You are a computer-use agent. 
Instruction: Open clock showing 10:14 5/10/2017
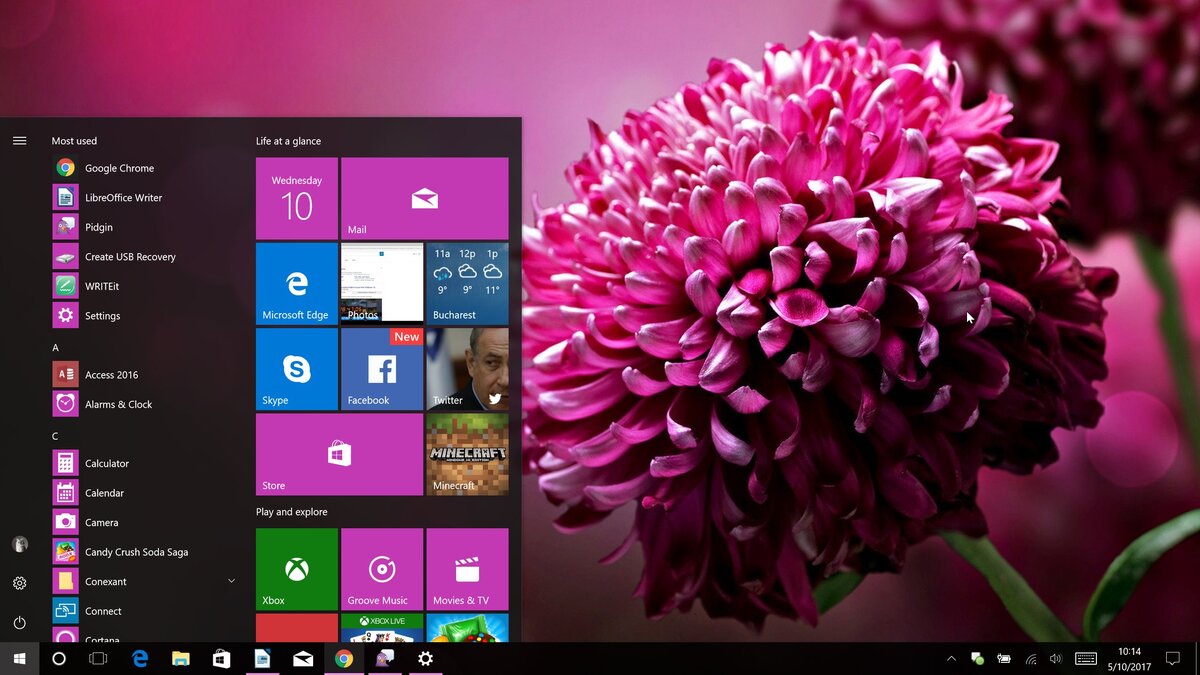pyautogui.click(x=1129, y=658)
